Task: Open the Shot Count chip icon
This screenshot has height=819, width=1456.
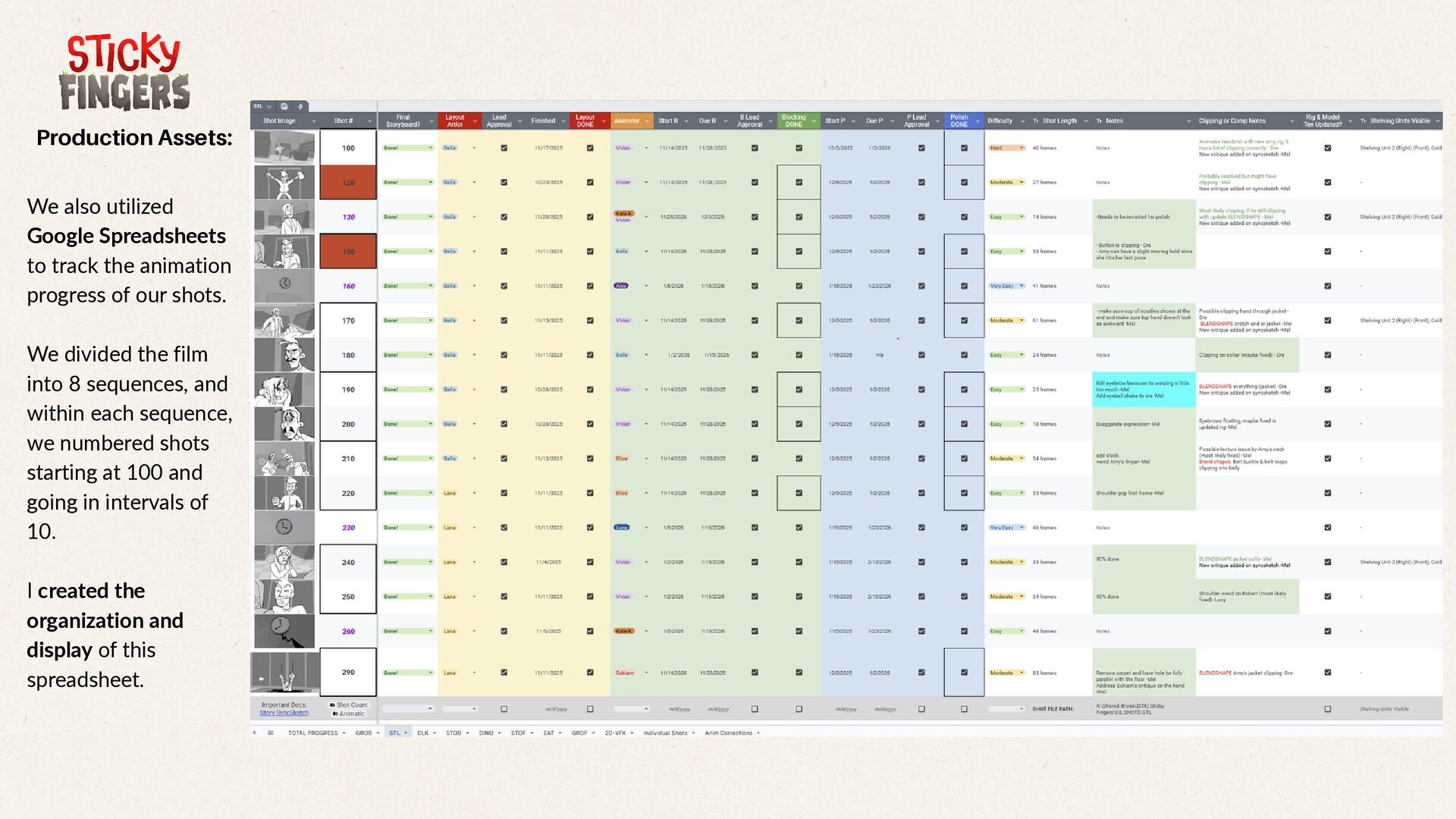Action: [332, 705]
